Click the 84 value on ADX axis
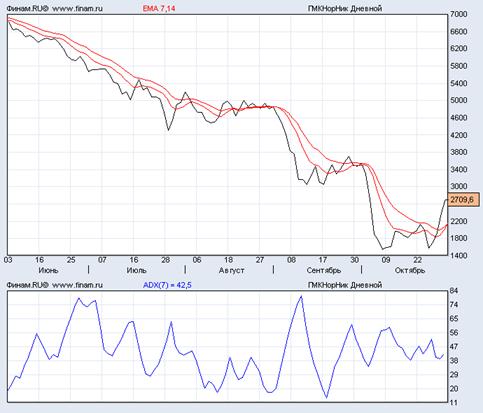This screenshot has height=413, width=483. [x=454, y=291]
